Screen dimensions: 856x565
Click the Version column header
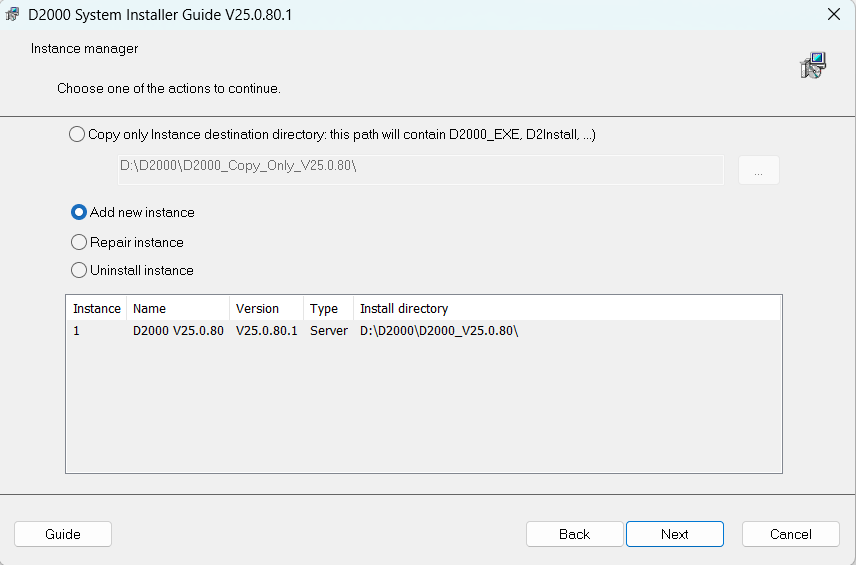266,308
